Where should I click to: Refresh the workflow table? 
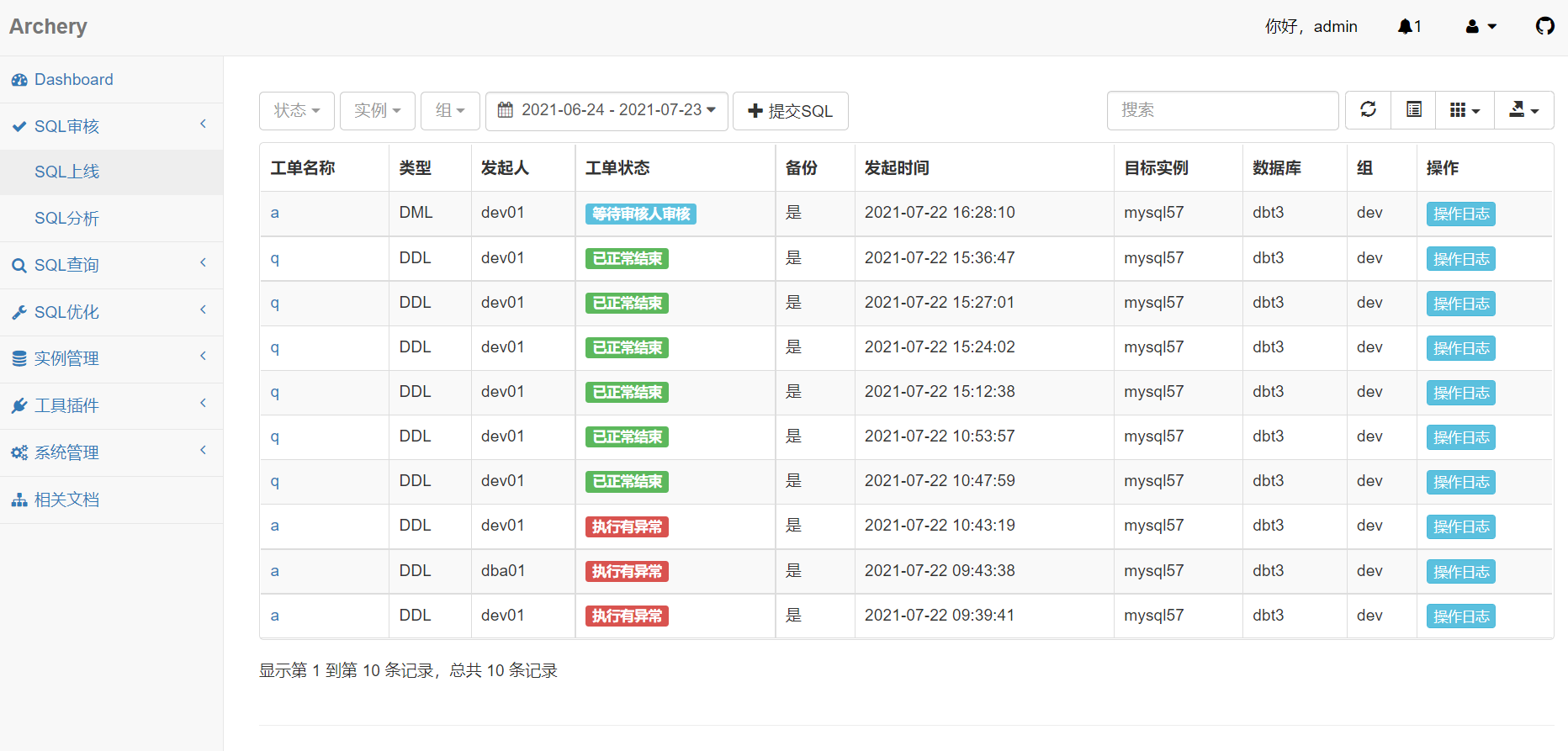(1369, 110)
